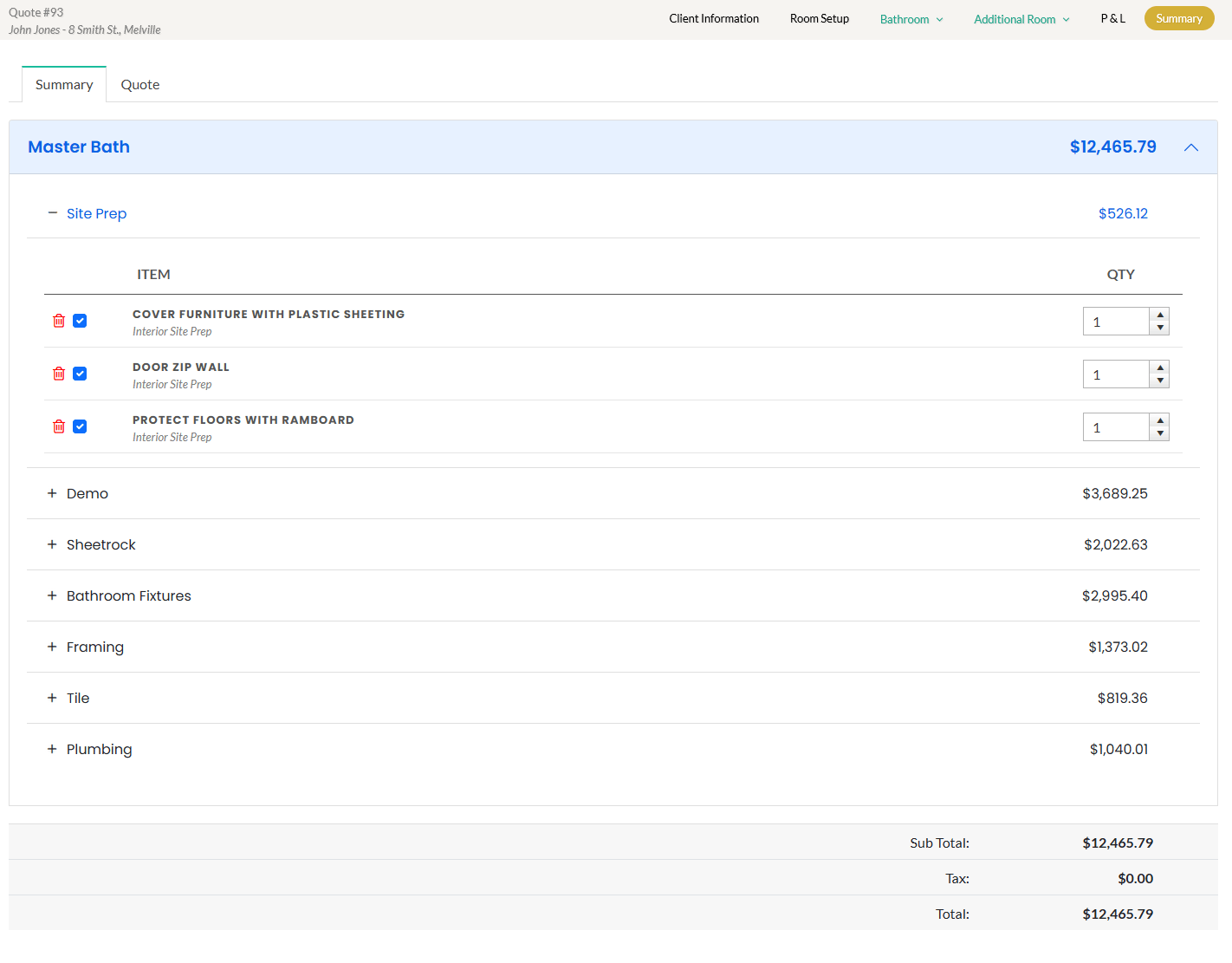Image resolution: width=1232 pixels, height=963 pixels.
Task: Collapse the Site Prep section
Action: (x=52, y=213)
